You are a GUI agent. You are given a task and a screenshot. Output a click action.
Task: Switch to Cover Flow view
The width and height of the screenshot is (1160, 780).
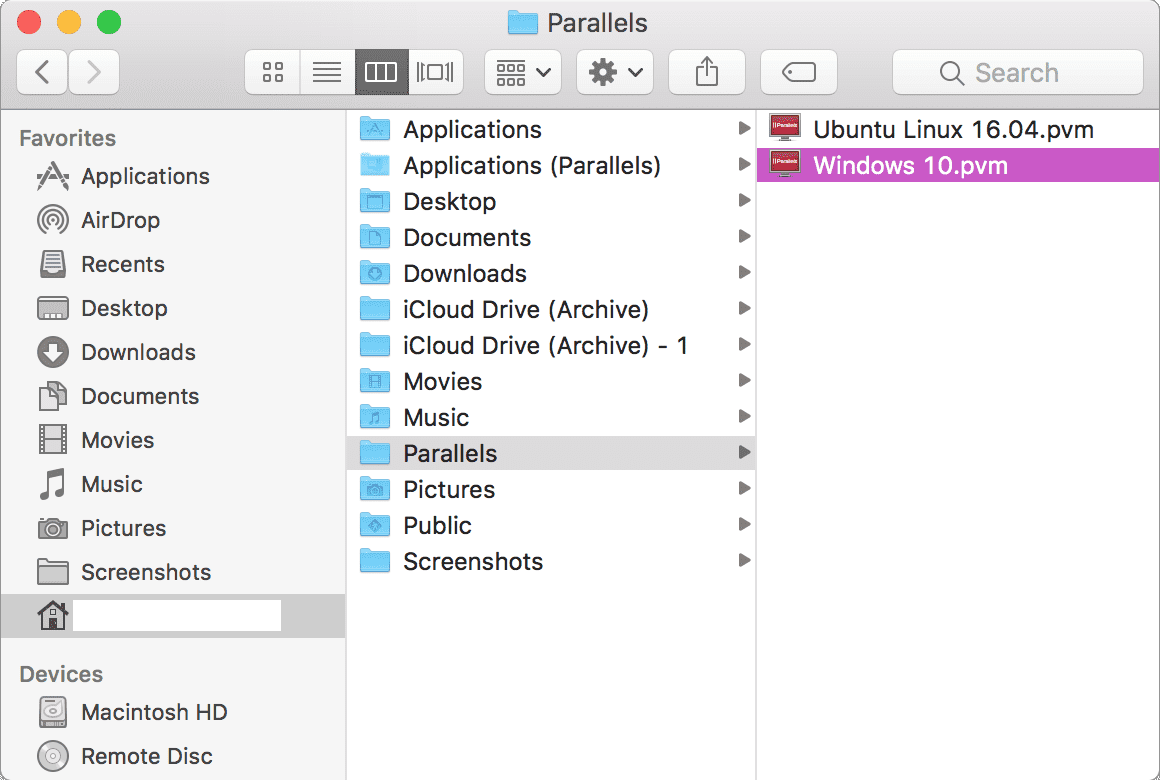435,72
